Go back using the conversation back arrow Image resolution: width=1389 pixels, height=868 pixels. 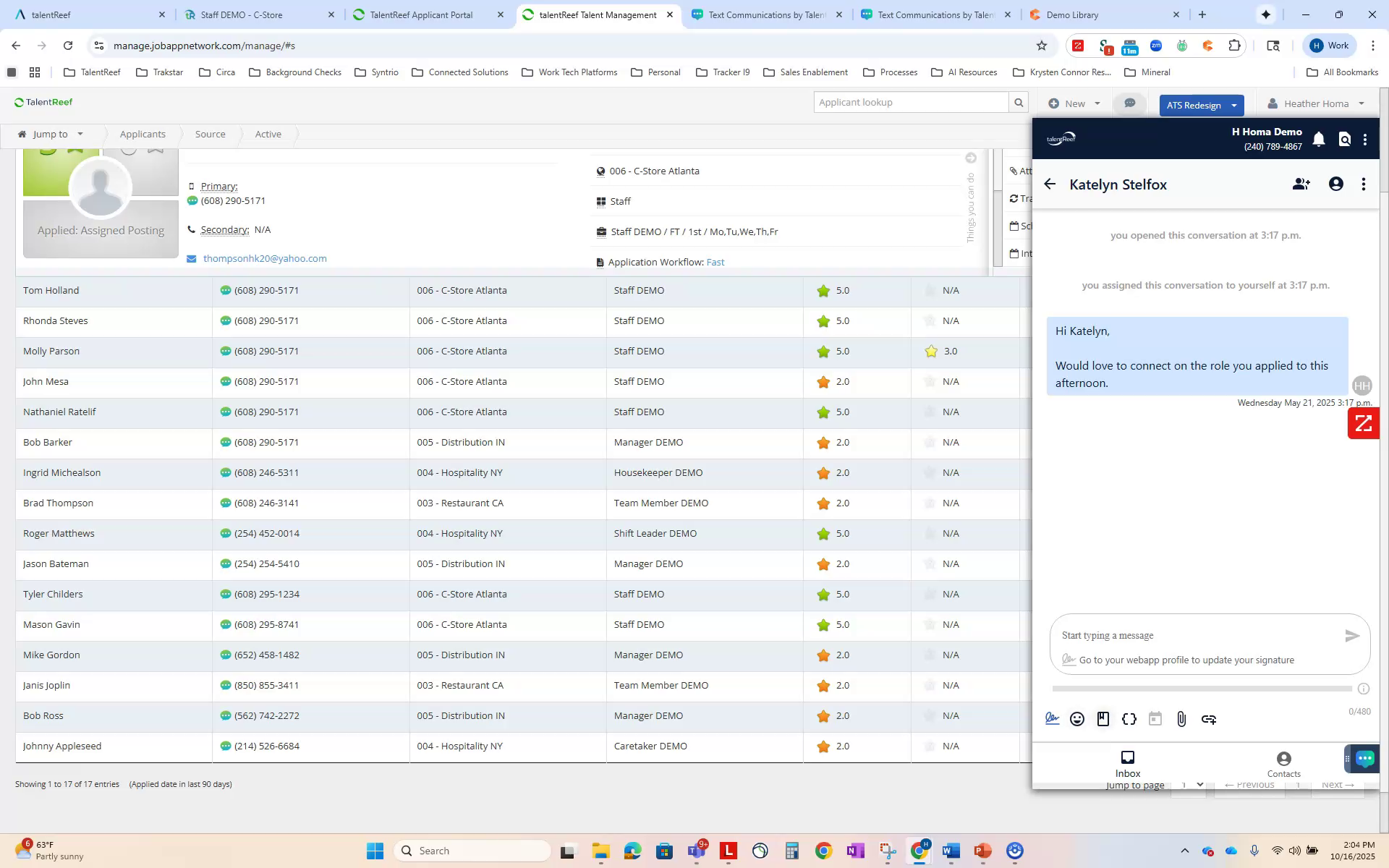point(1050,184)
